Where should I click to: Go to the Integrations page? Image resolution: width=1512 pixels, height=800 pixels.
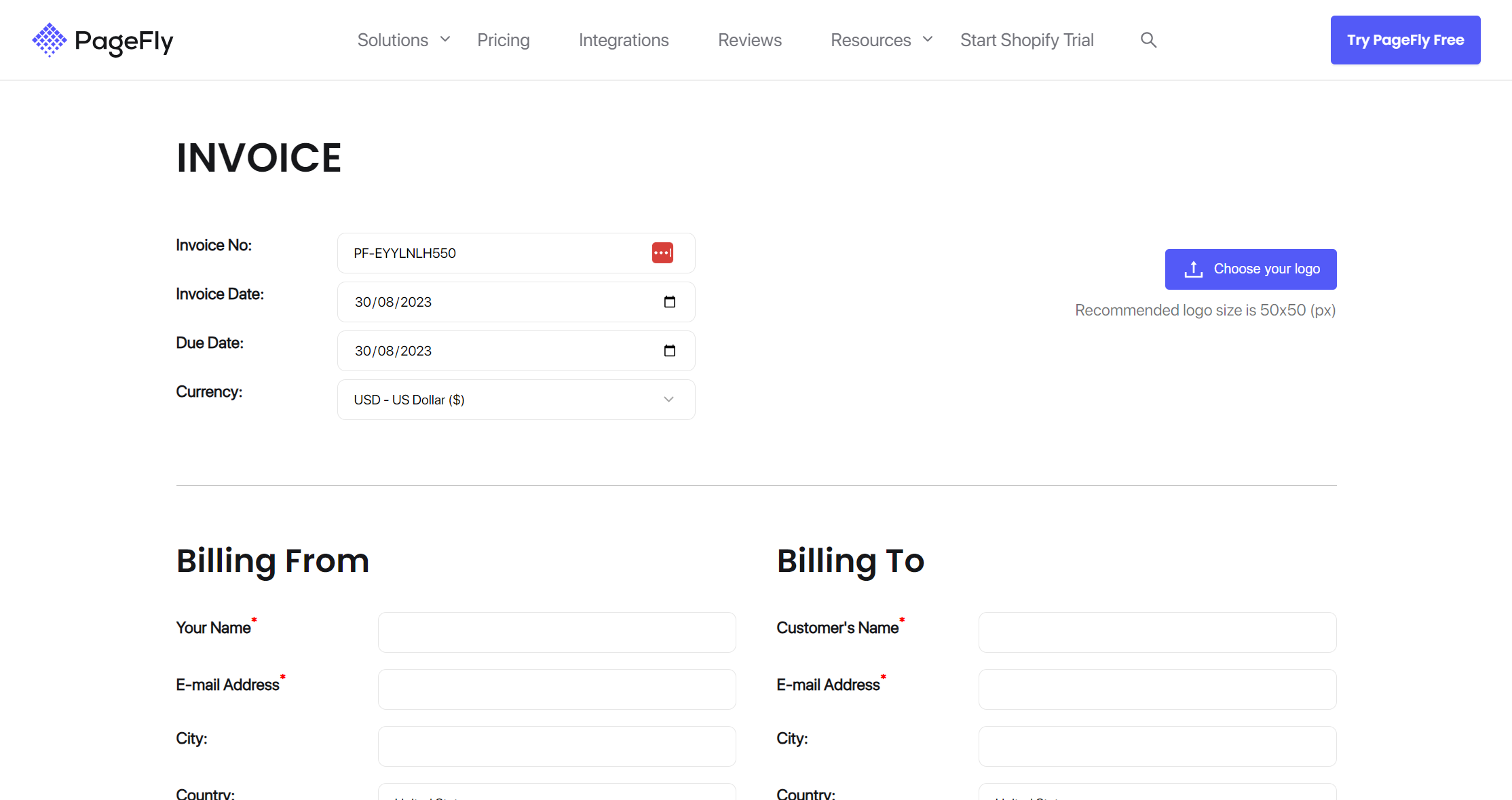pos(623,40)
